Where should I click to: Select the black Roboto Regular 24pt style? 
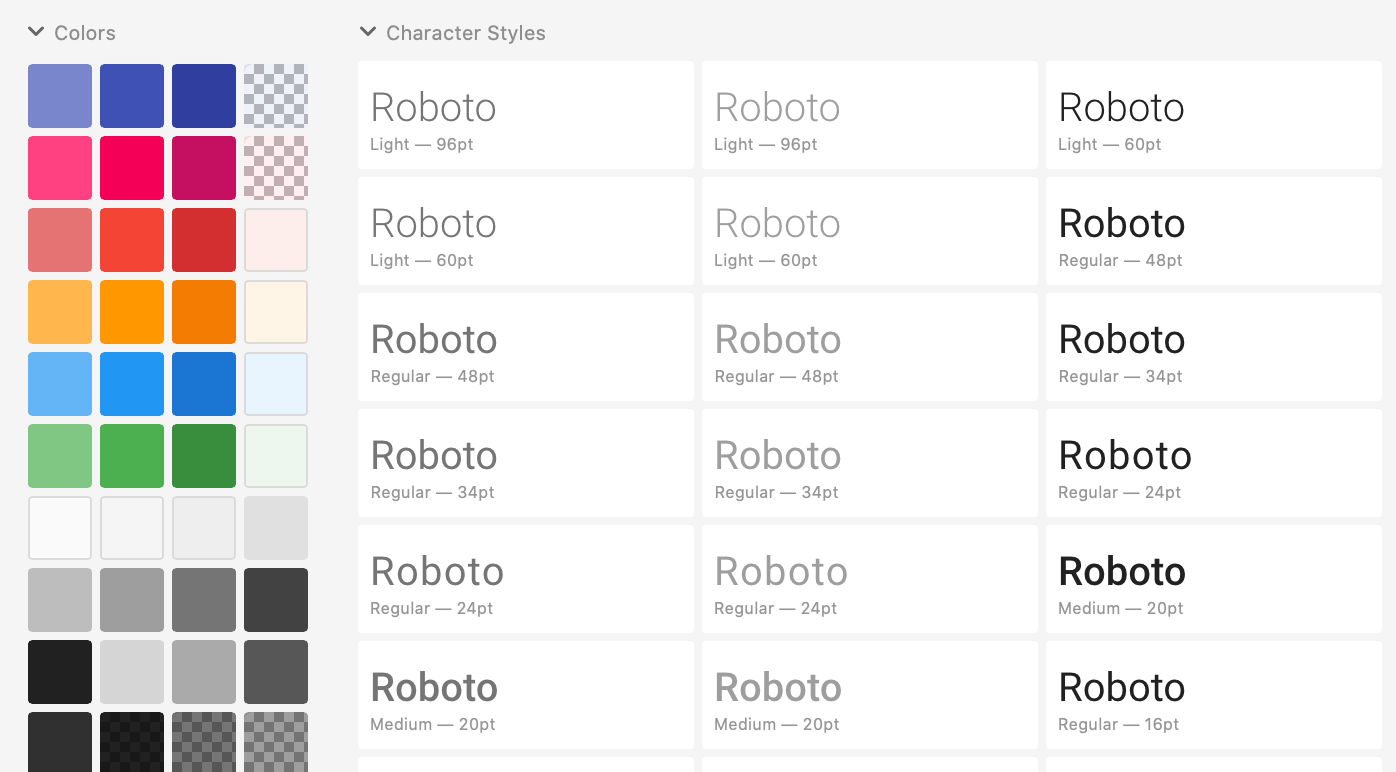click(x=1213, y=463)
